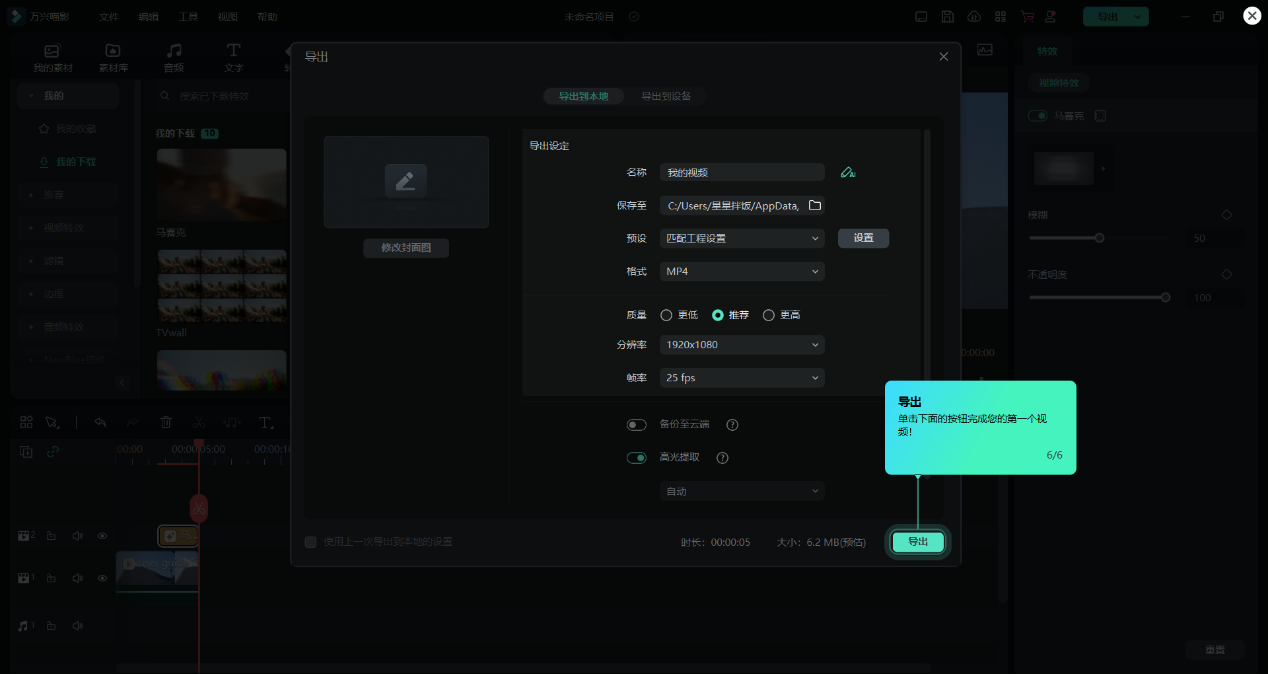Dismiss the tutorial with white round X
Screen dimensions: 1268x674
pos(1252,16)
